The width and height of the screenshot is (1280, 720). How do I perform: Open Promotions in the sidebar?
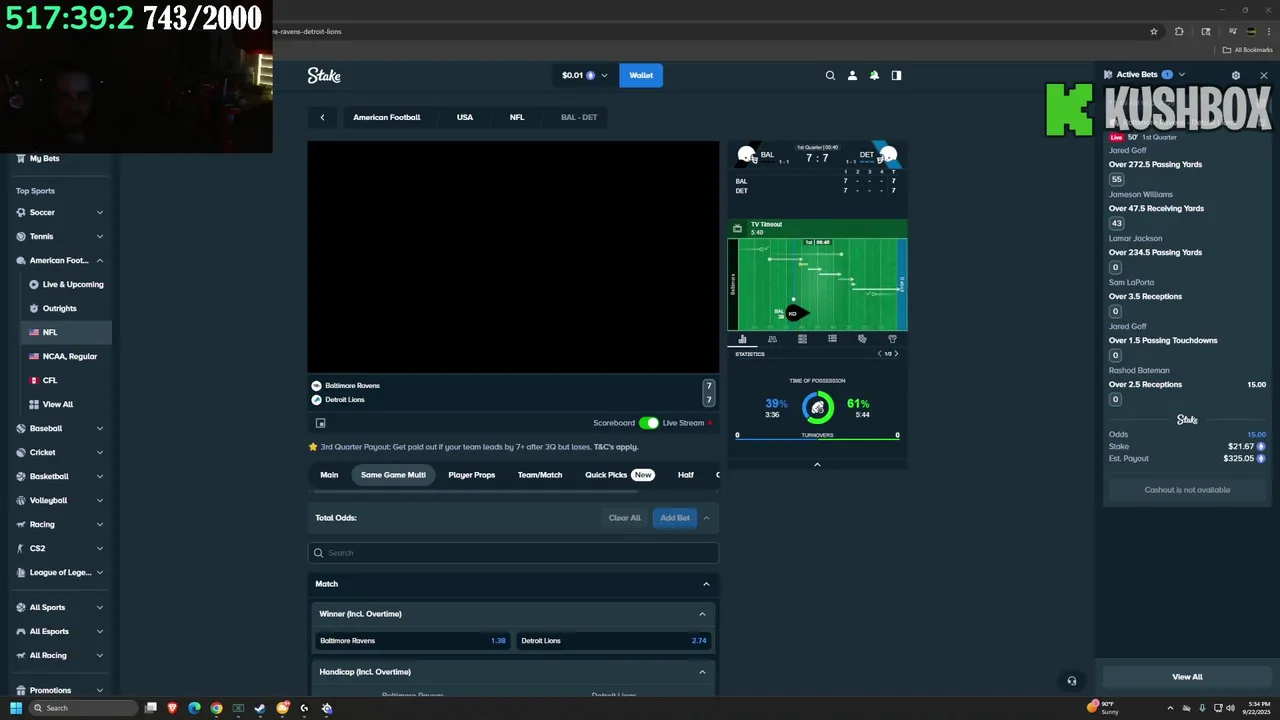coord(50,690)
